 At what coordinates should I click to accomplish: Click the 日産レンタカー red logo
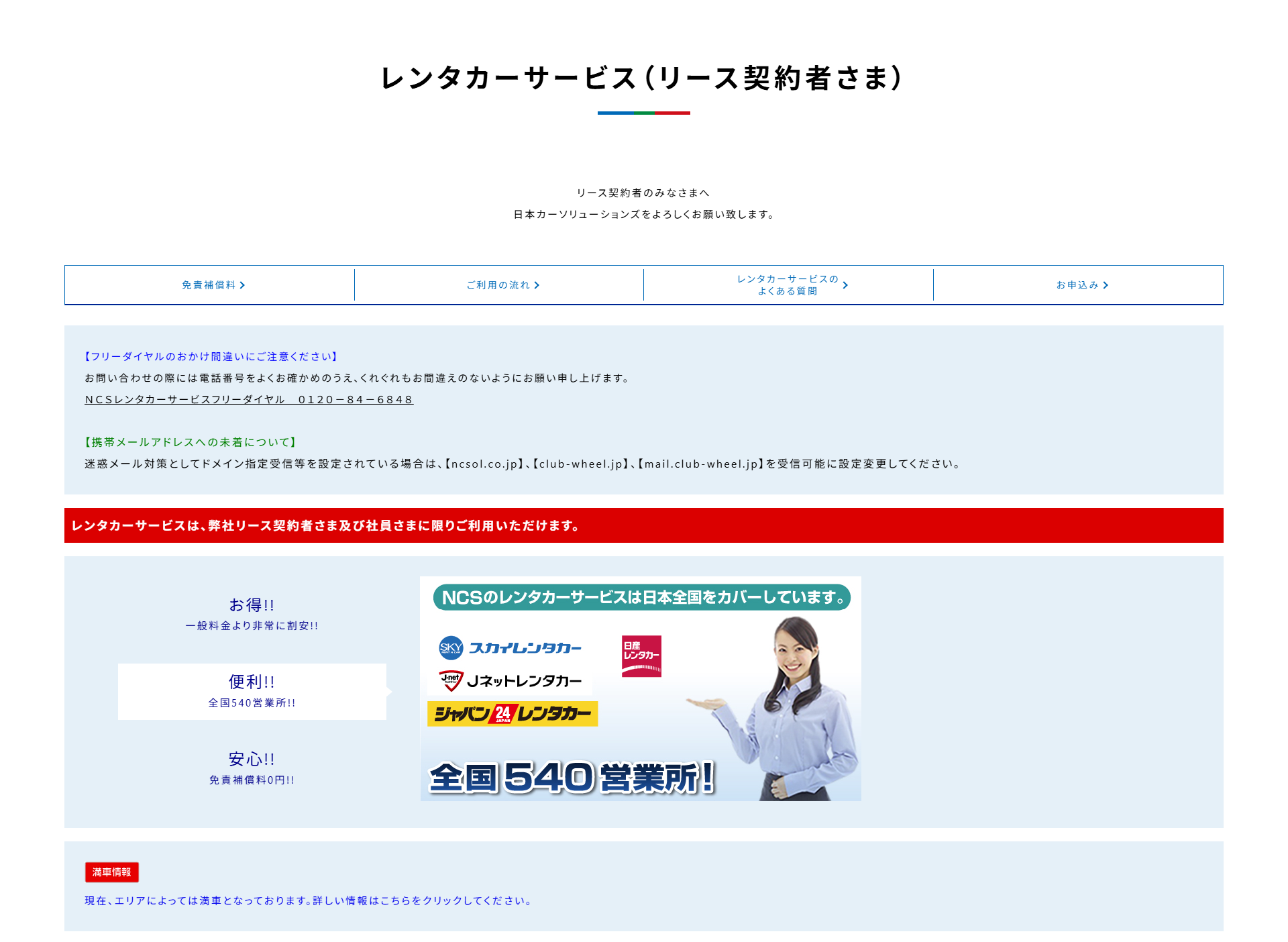click(x=641, y=656)
